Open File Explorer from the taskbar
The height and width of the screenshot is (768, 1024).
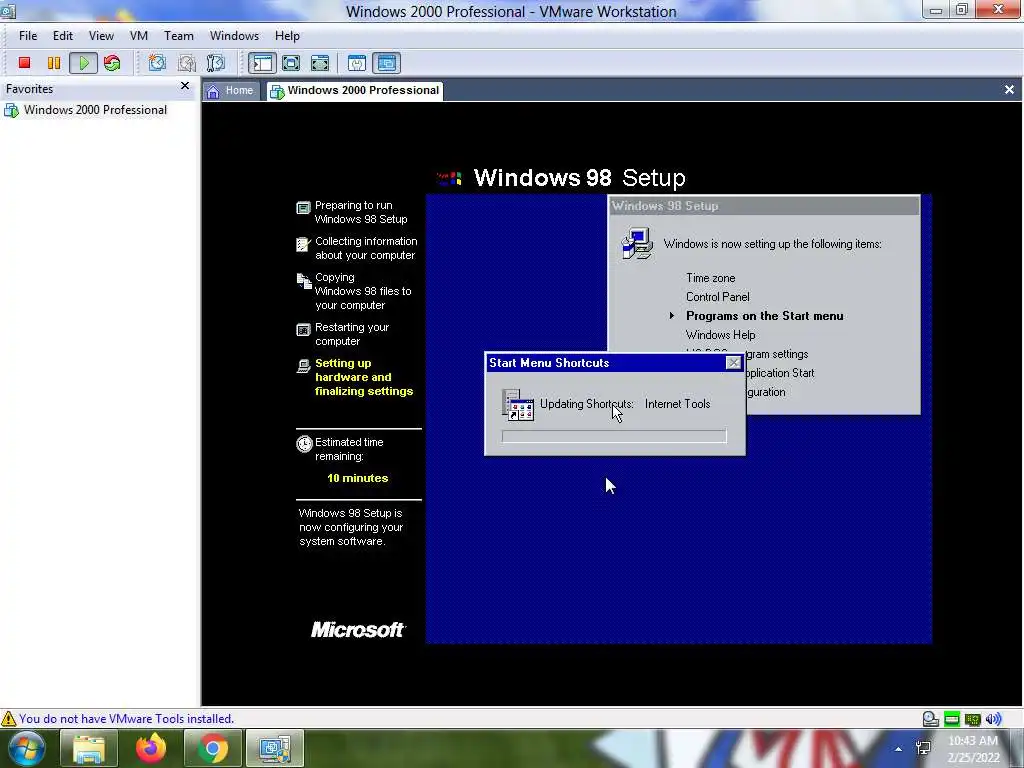(89, 749)
